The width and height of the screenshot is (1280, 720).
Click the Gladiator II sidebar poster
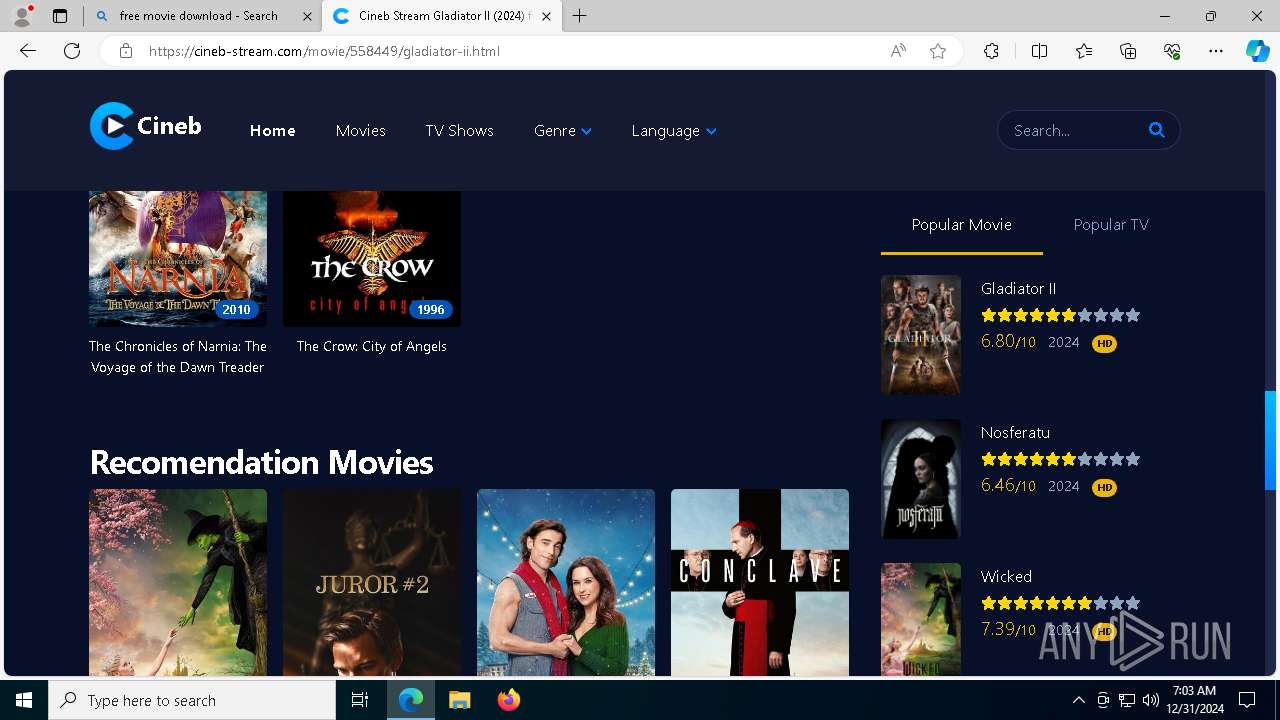pos(921,335)
